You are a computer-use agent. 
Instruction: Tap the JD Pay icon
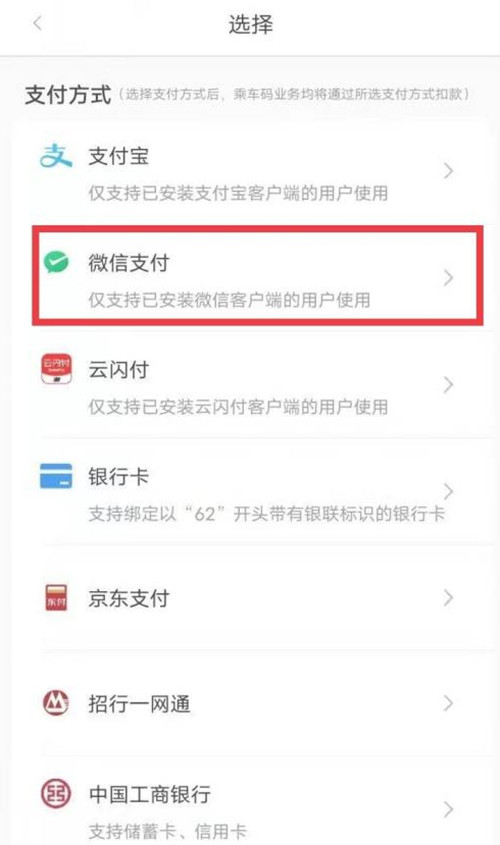click(57, 598)
